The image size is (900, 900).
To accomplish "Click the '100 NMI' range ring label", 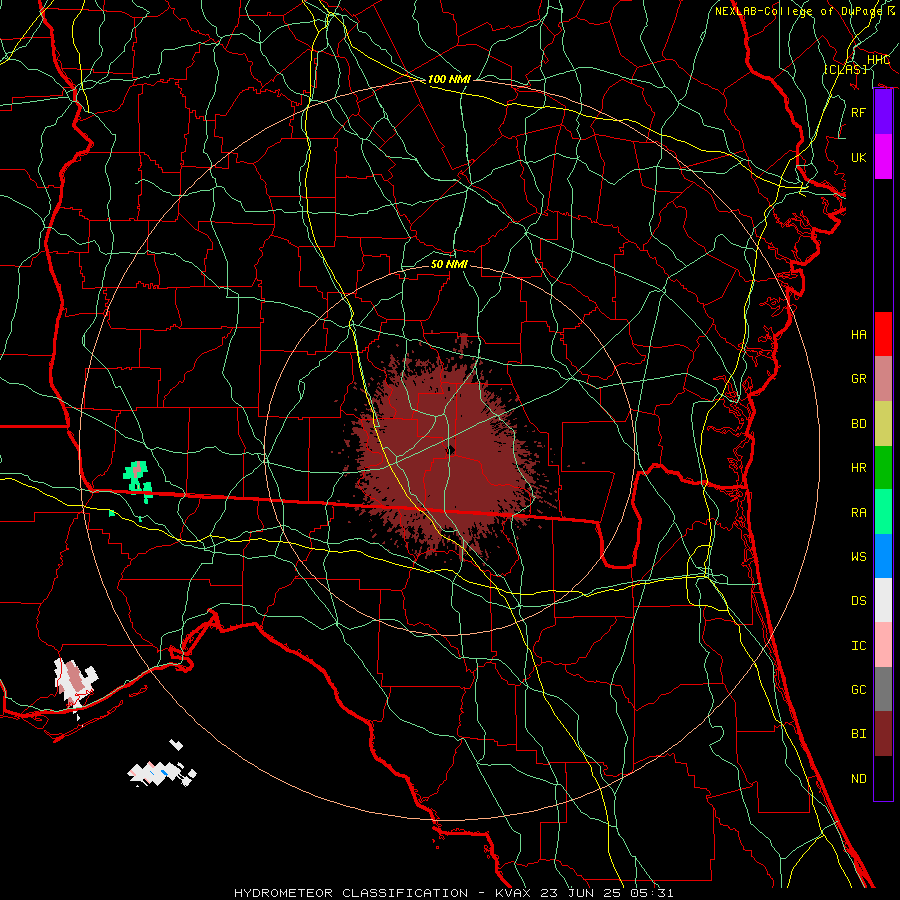I will point(449,79).
